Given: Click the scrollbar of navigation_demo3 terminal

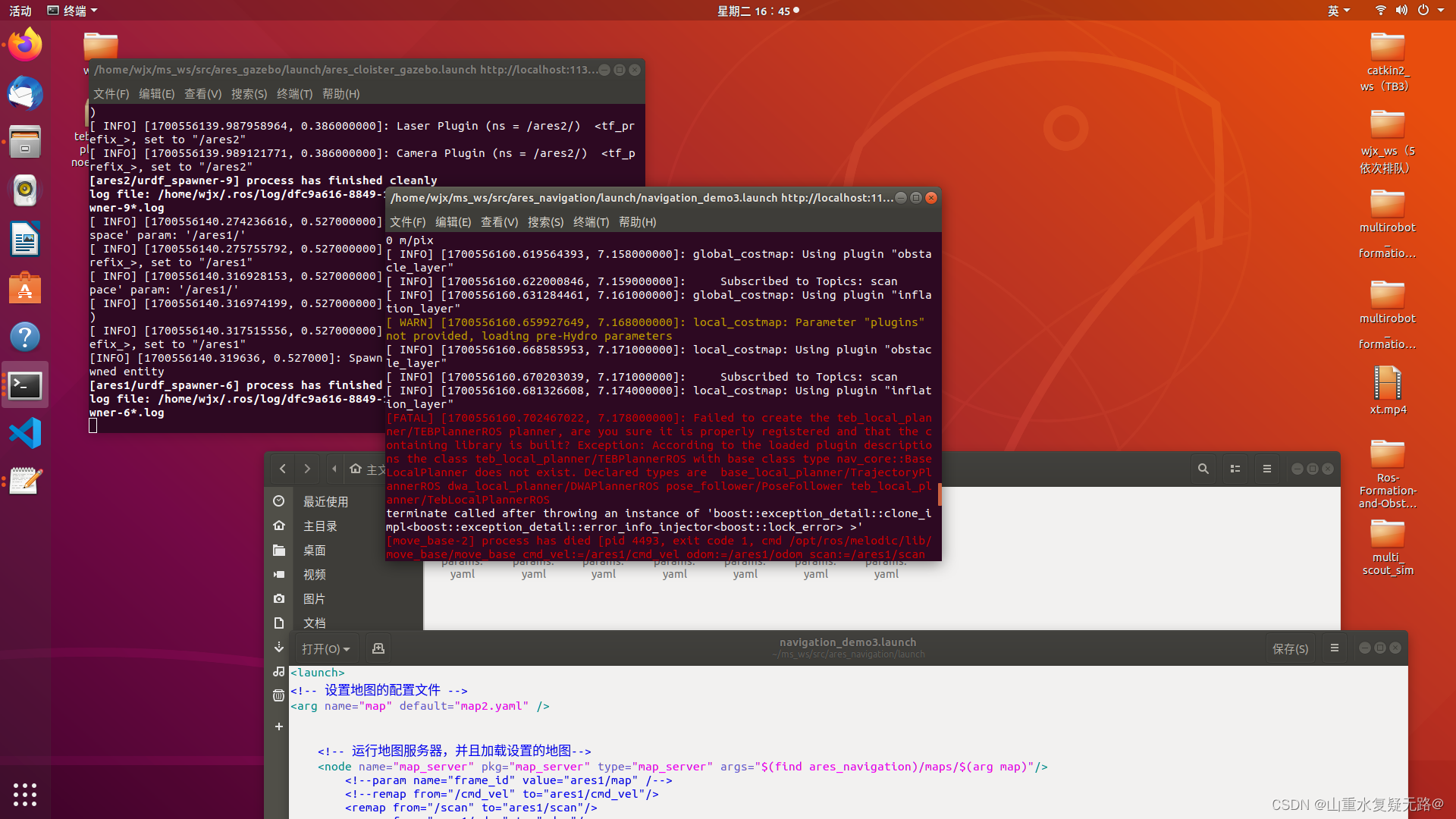Looking at the screenshot, I should 940,494.
